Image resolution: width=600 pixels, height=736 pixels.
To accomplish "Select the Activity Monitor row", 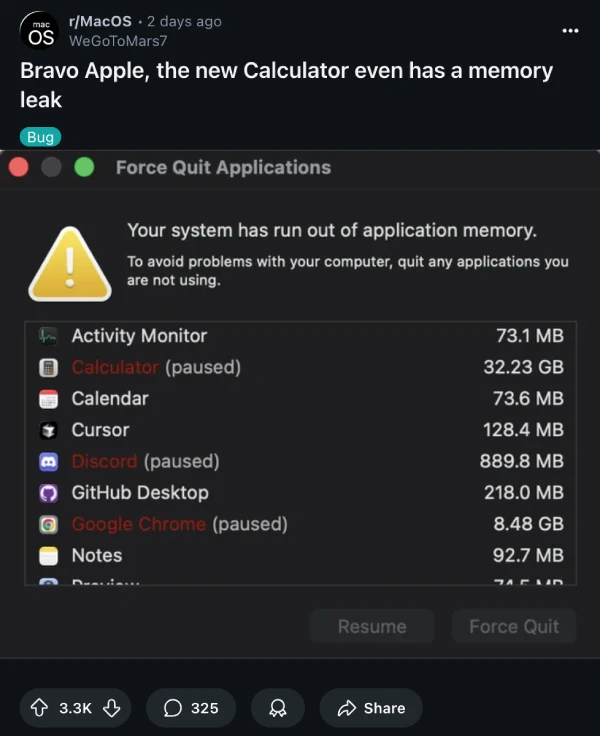I will click(x=300, y=336).
